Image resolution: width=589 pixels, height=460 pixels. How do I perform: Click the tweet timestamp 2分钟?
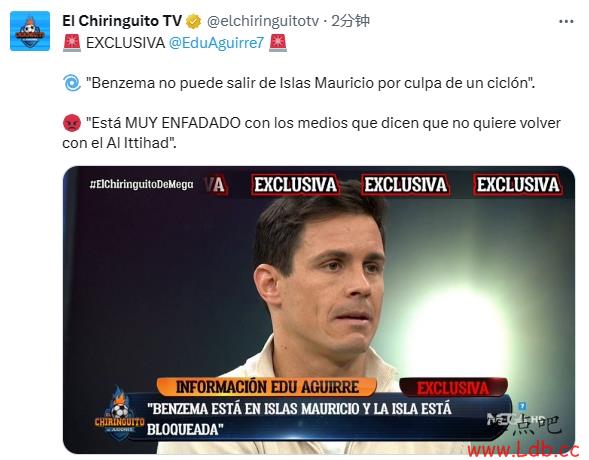click(x=350, y=21)
